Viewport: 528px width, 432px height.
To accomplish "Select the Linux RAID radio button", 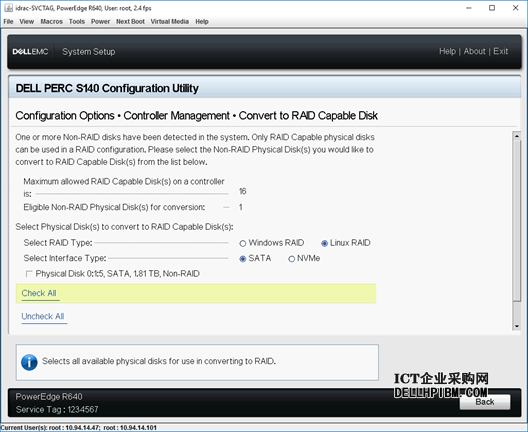I will [324, 243].
